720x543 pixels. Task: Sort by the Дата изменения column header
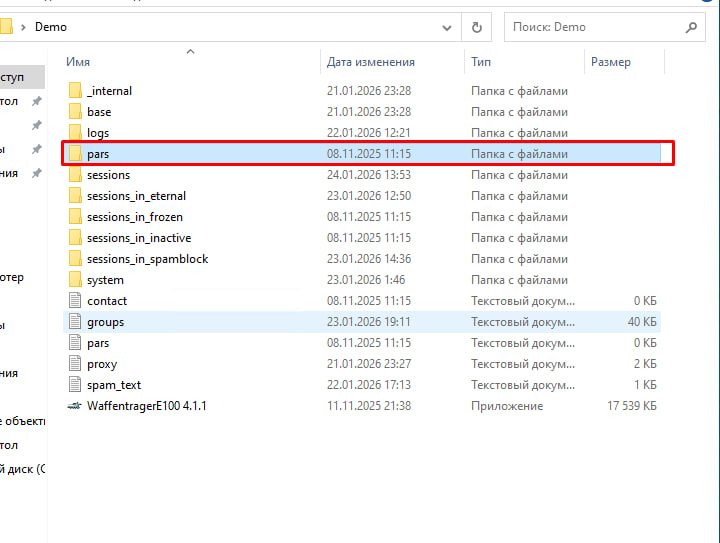click(x=370, y=62)
